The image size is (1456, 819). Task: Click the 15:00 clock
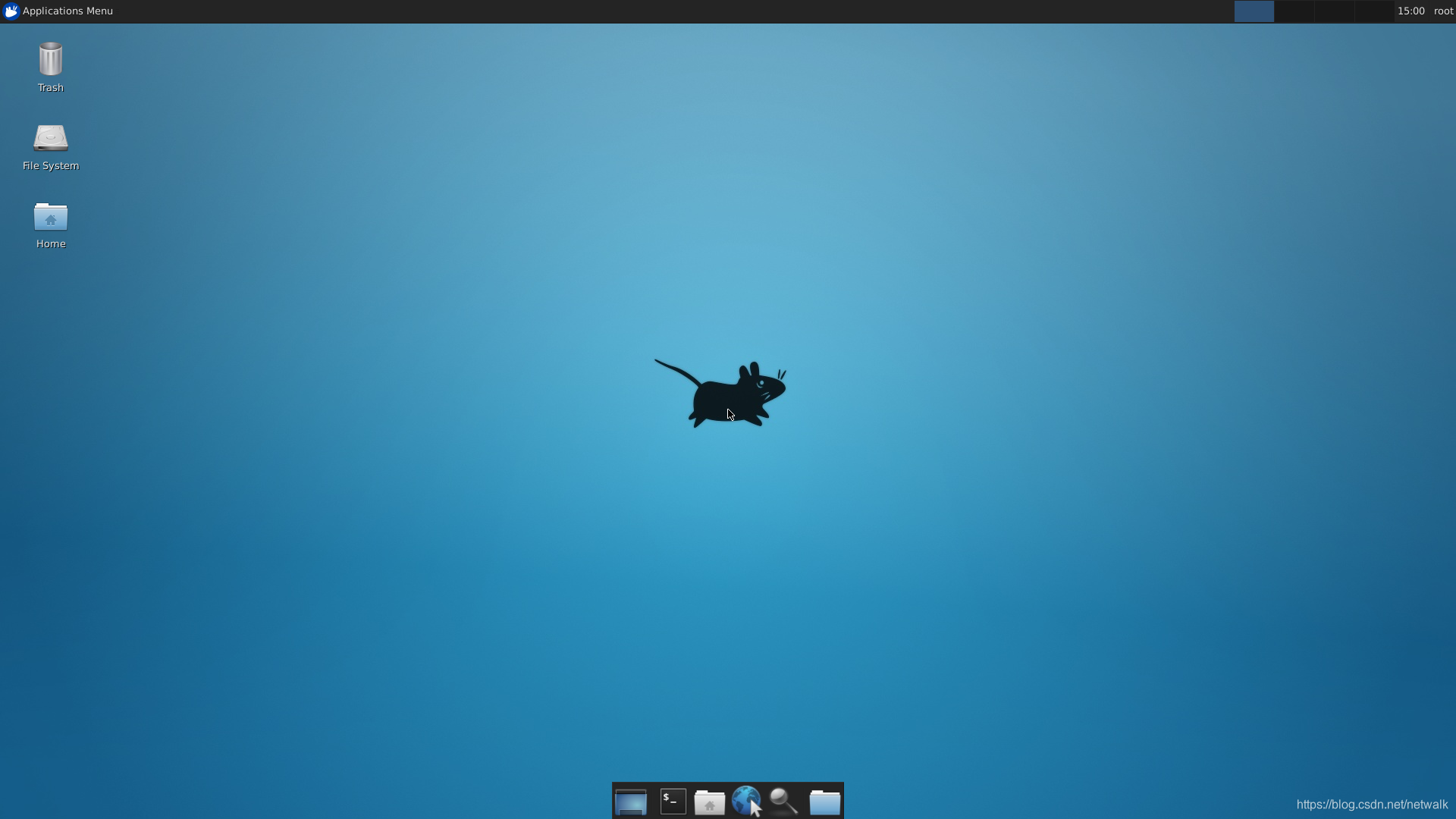(x=1411, y=11)
